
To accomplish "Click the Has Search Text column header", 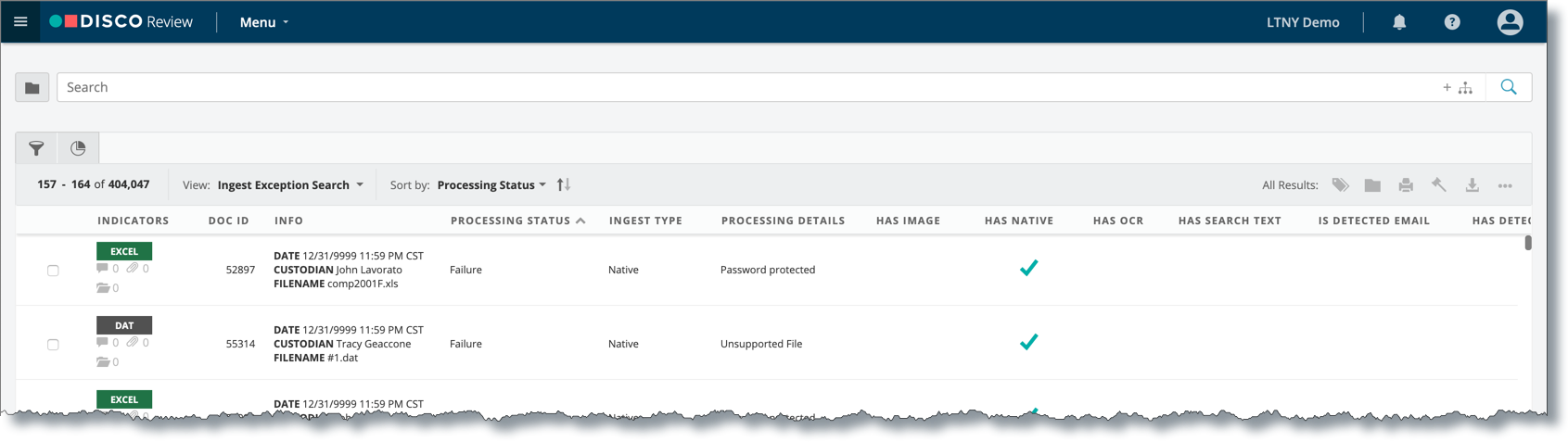I will tap(1230, 221).
